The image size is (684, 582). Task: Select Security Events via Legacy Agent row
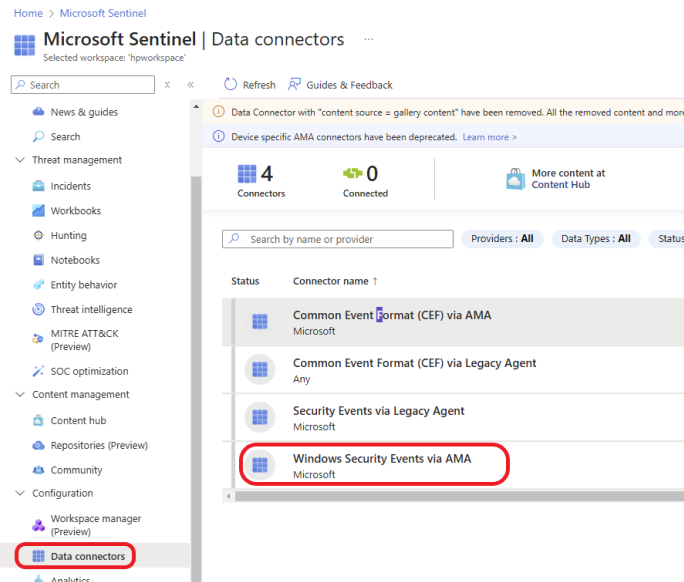tap(453, 418)
